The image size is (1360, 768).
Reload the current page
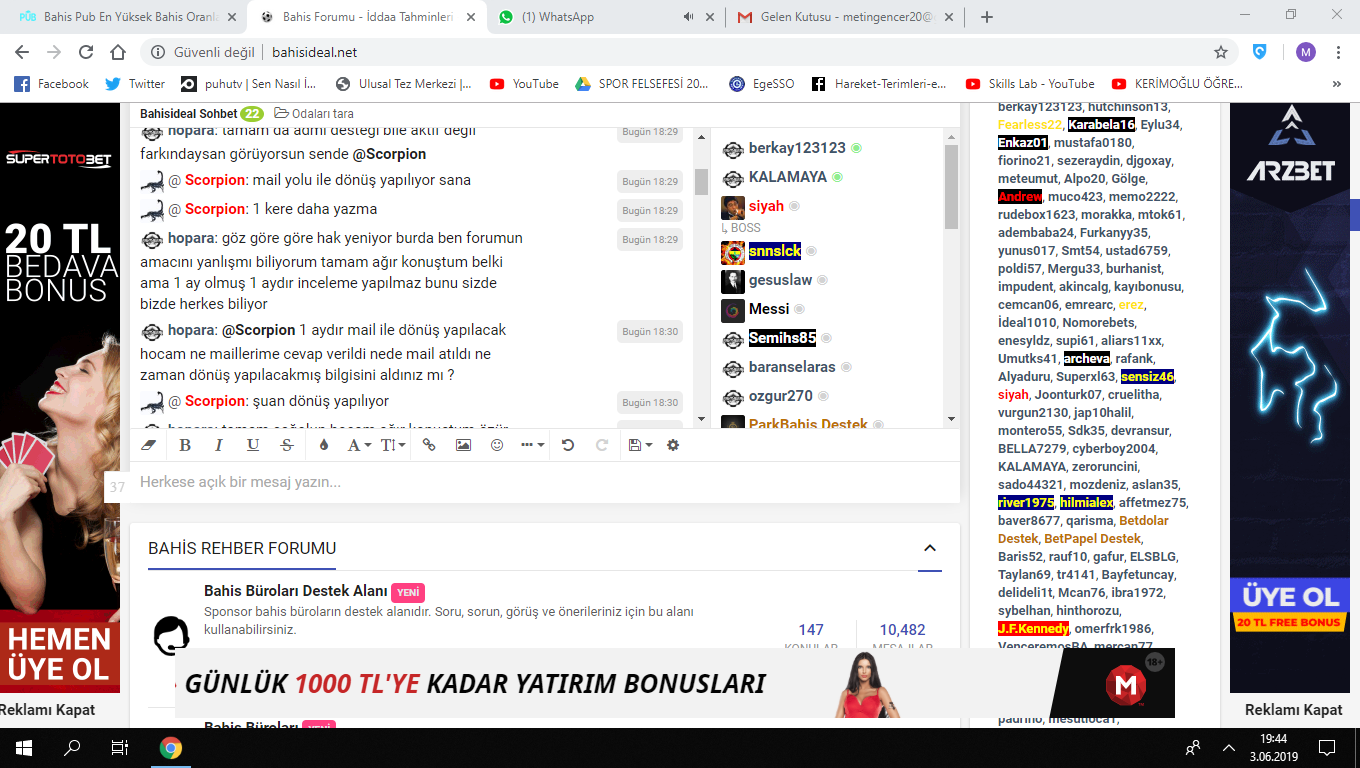point(86,52)
